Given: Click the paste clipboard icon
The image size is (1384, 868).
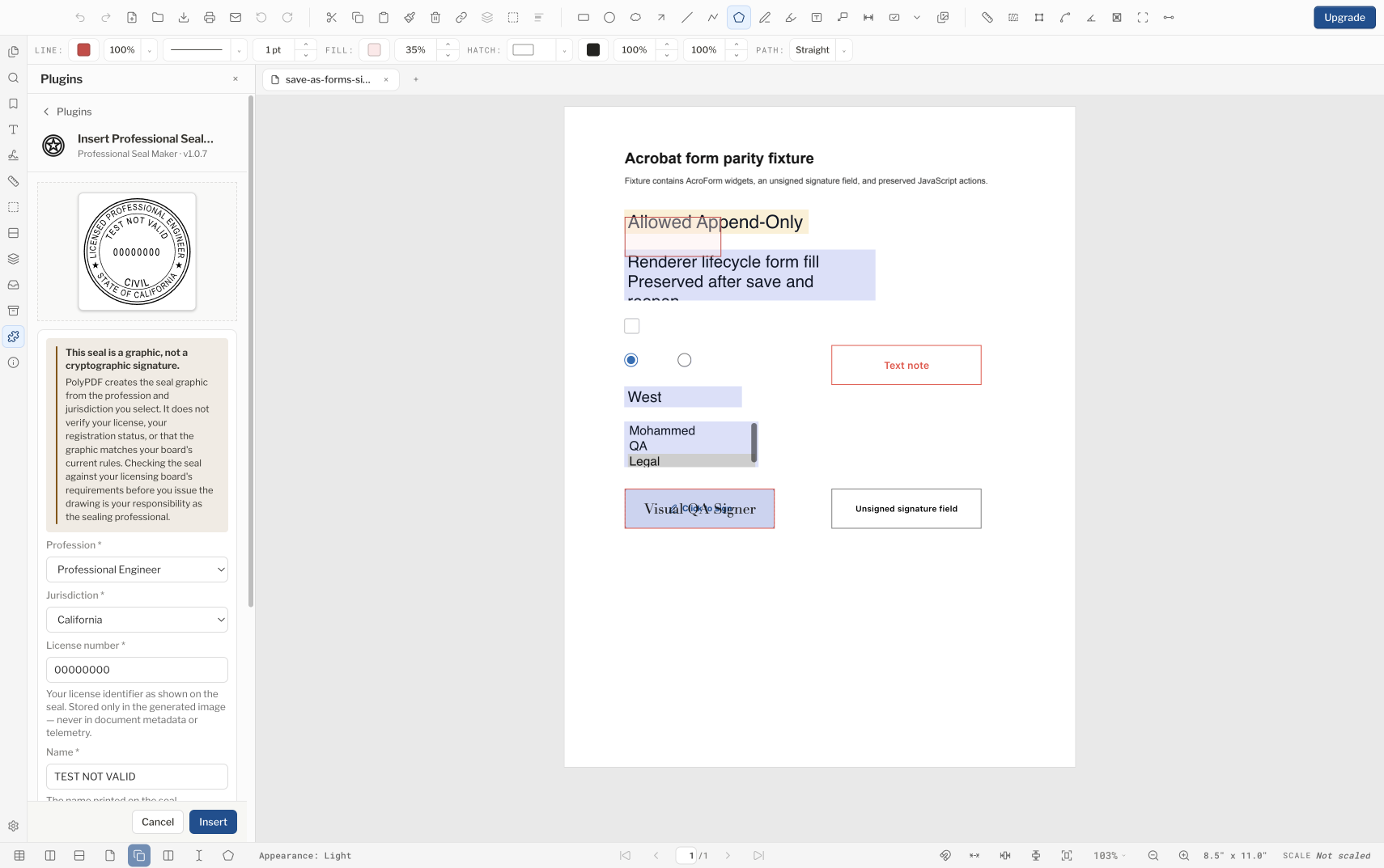Looking at the screenshot, I should 384,17.
